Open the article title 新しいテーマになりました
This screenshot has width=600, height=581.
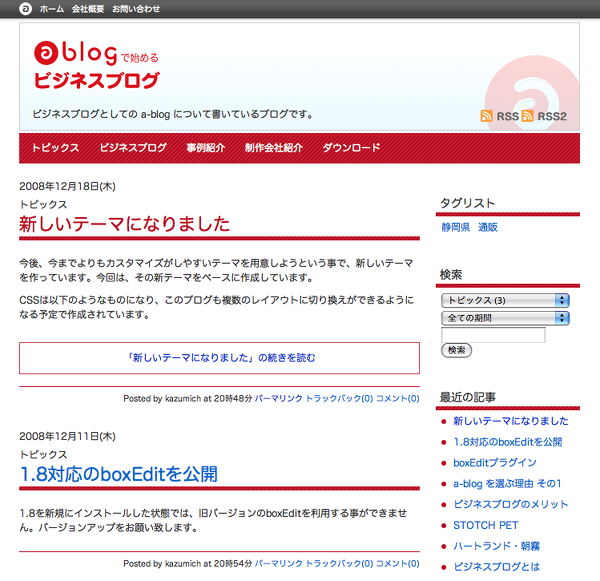pyautogui.click(x=125, y=224)
